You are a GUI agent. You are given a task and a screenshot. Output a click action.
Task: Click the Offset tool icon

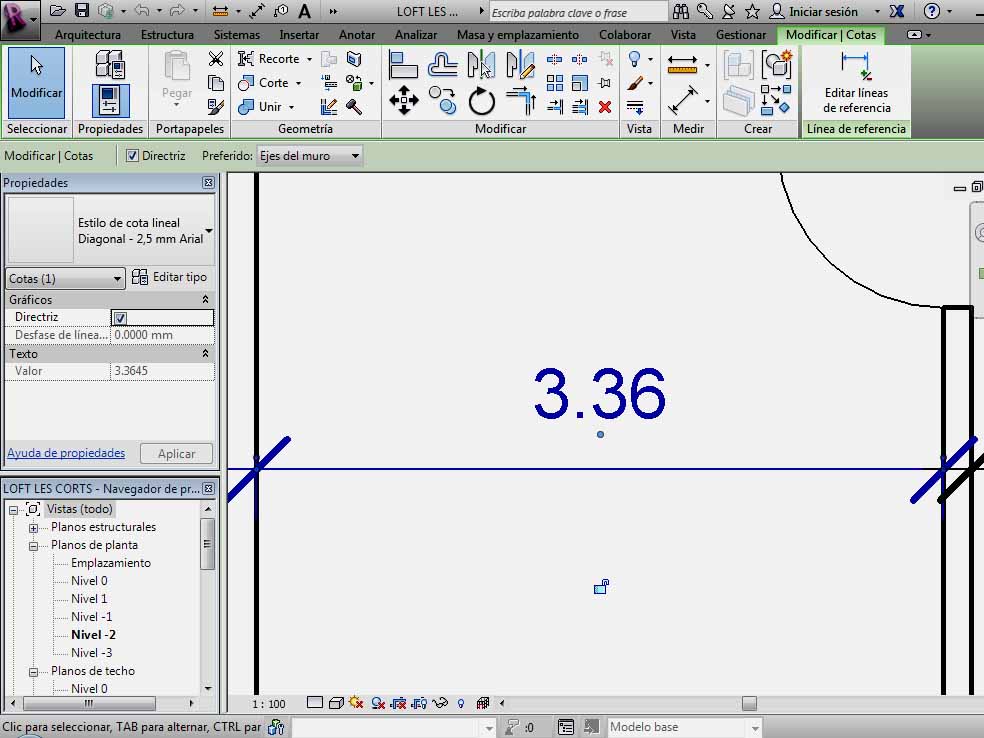pos(442,65)
